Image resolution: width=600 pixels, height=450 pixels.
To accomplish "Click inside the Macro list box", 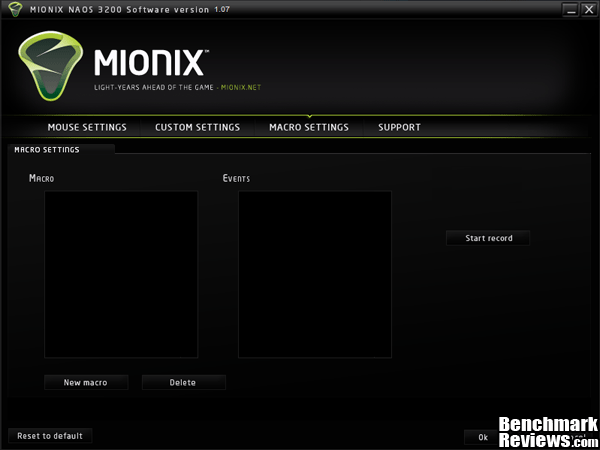I will (x=121, y=274).
